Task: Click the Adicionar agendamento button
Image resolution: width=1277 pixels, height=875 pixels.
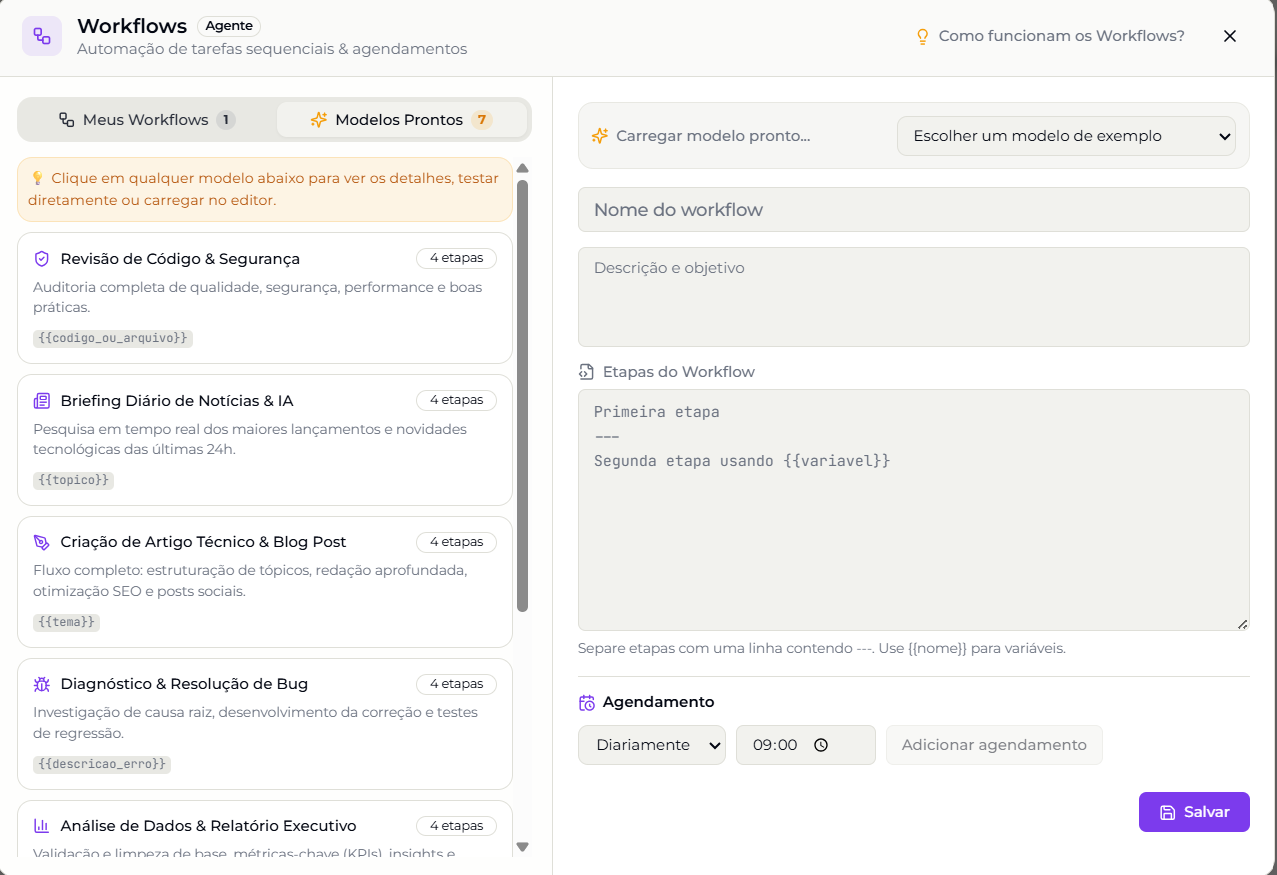Action: 994,745
